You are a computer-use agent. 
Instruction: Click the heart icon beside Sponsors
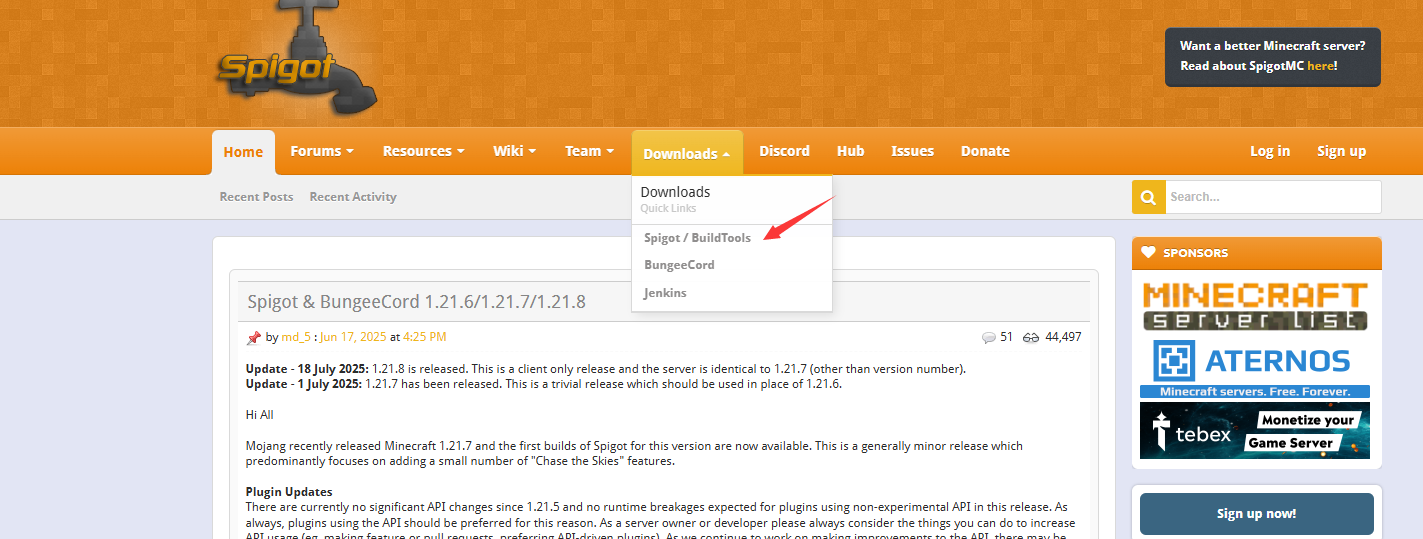(1148, 253)
